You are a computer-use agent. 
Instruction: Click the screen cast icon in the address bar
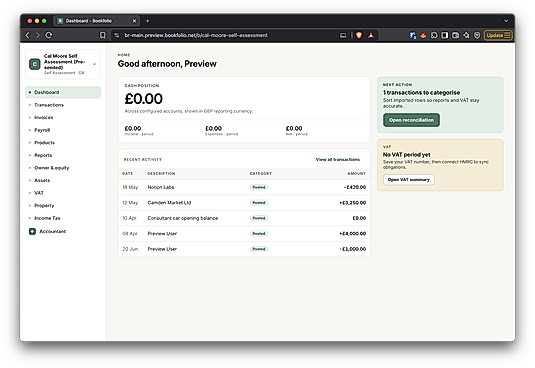click(343, 35)
